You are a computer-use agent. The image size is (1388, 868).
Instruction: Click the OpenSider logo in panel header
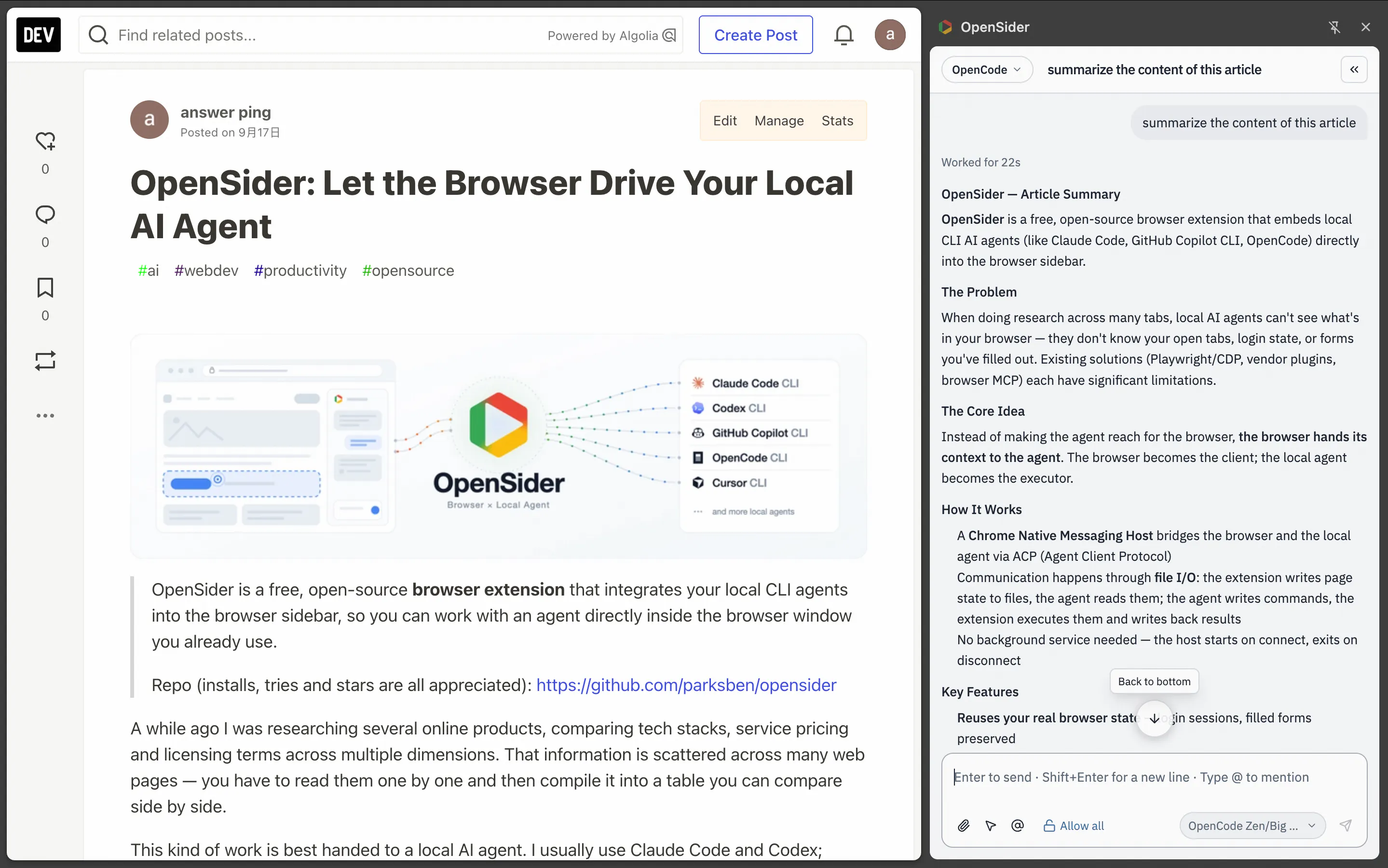pos(945,27)
